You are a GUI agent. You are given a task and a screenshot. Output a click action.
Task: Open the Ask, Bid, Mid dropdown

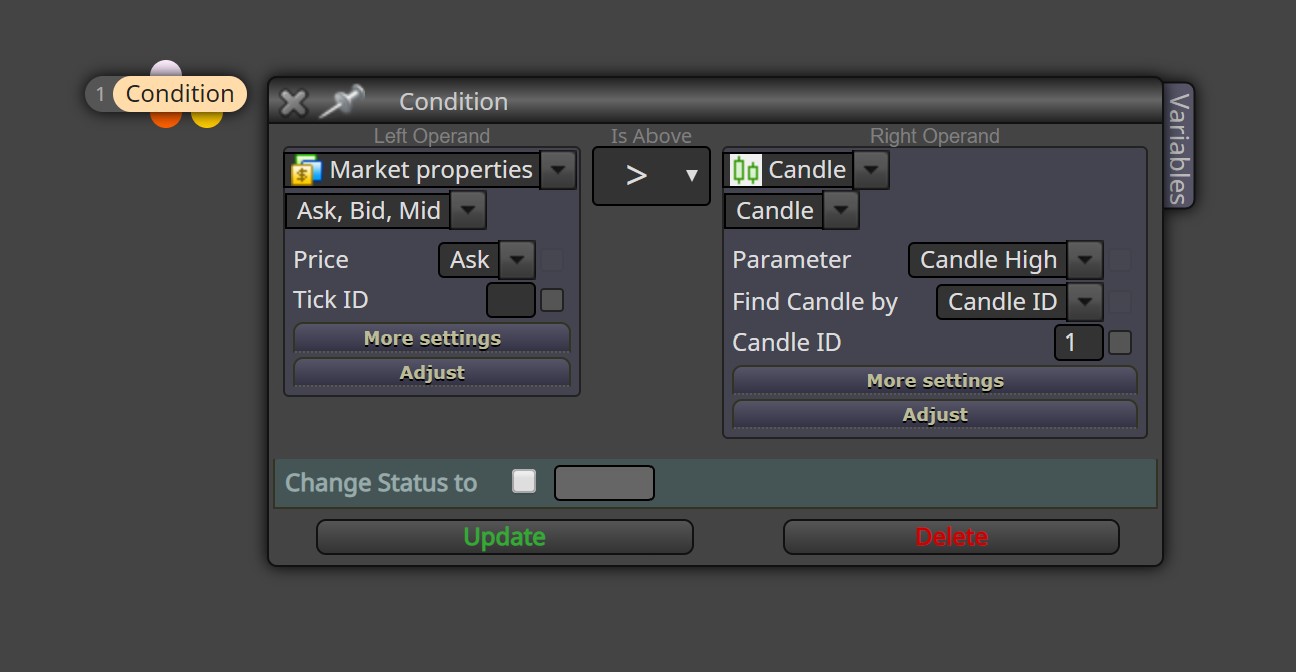469,211
